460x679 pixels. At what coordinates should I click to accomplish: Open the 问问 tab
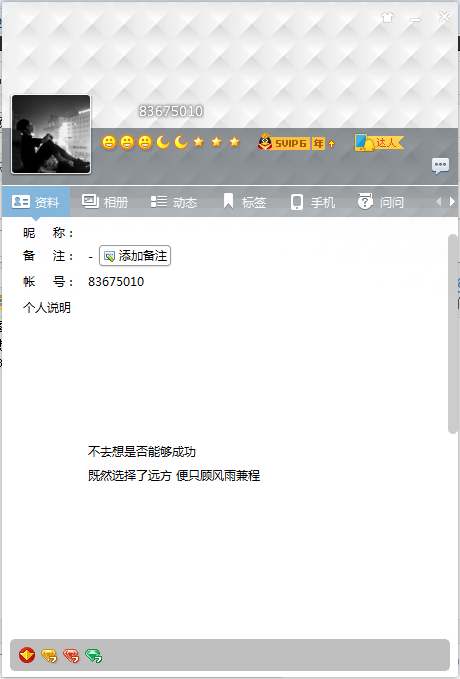pyautogui.click(x=381, y=202)
